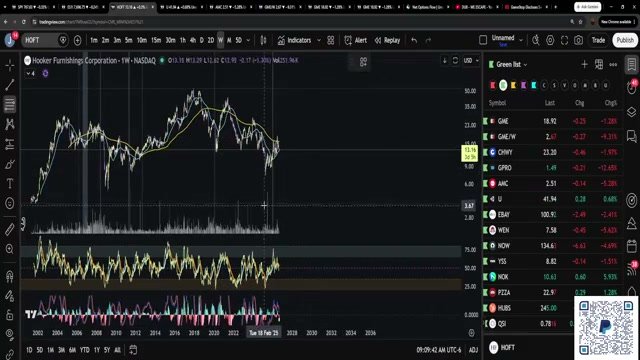Screen dimensions: 640x360
Task: Enter fullscreen mode
Action: tap(564, 40)
